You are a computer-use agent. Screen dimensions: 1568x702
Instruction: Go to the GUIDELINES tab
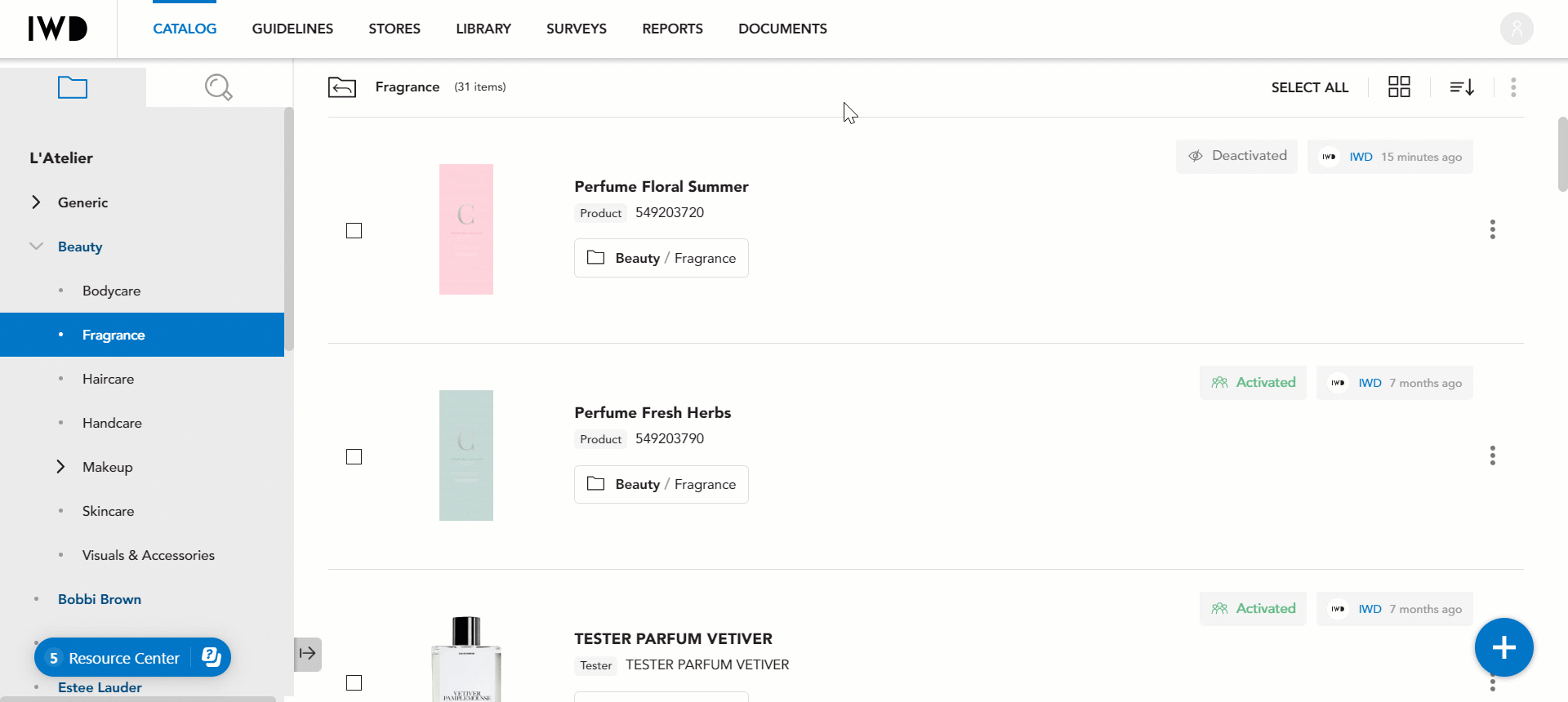click(292, 29)
